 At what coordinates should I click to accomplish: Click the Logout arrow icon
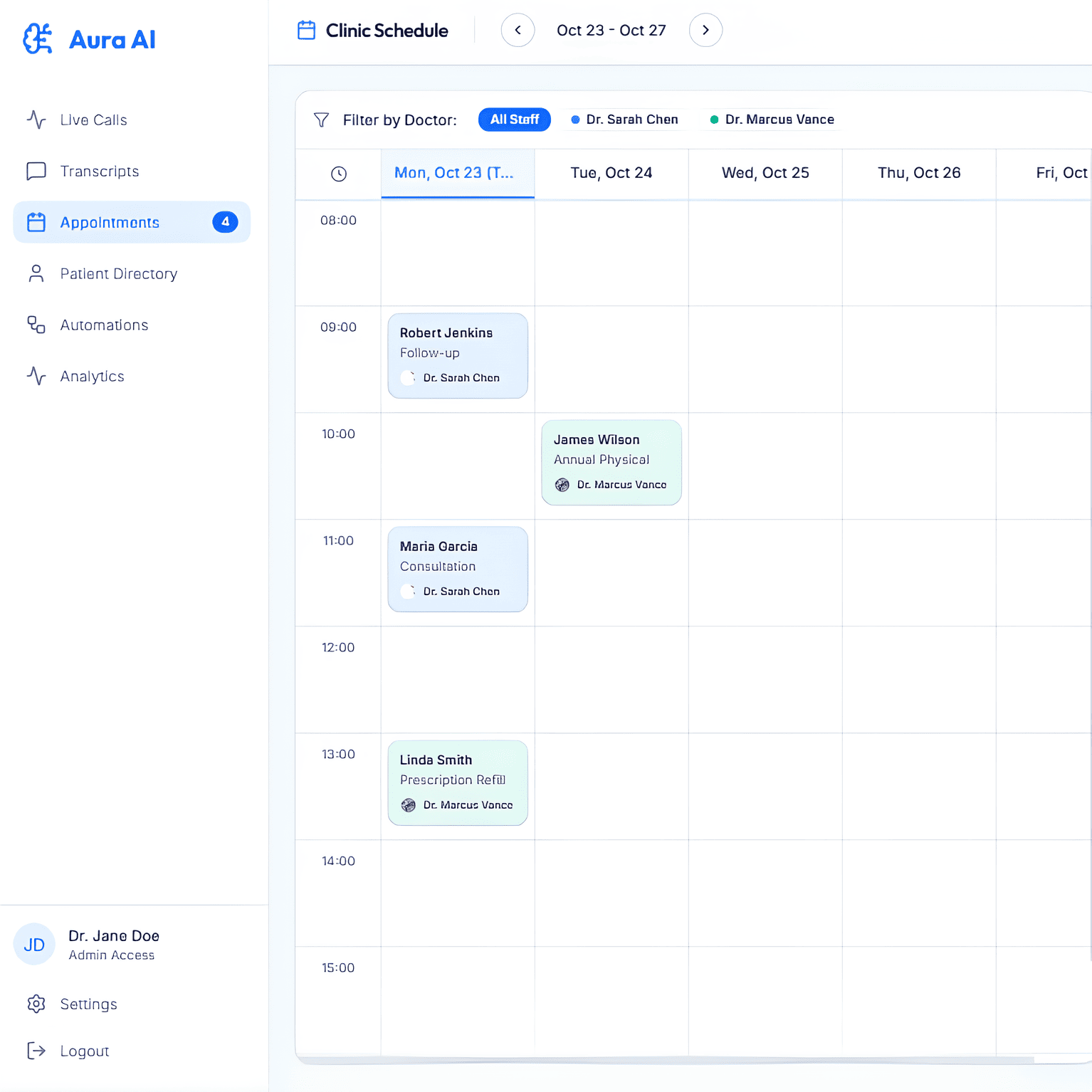click(36, 1051)
